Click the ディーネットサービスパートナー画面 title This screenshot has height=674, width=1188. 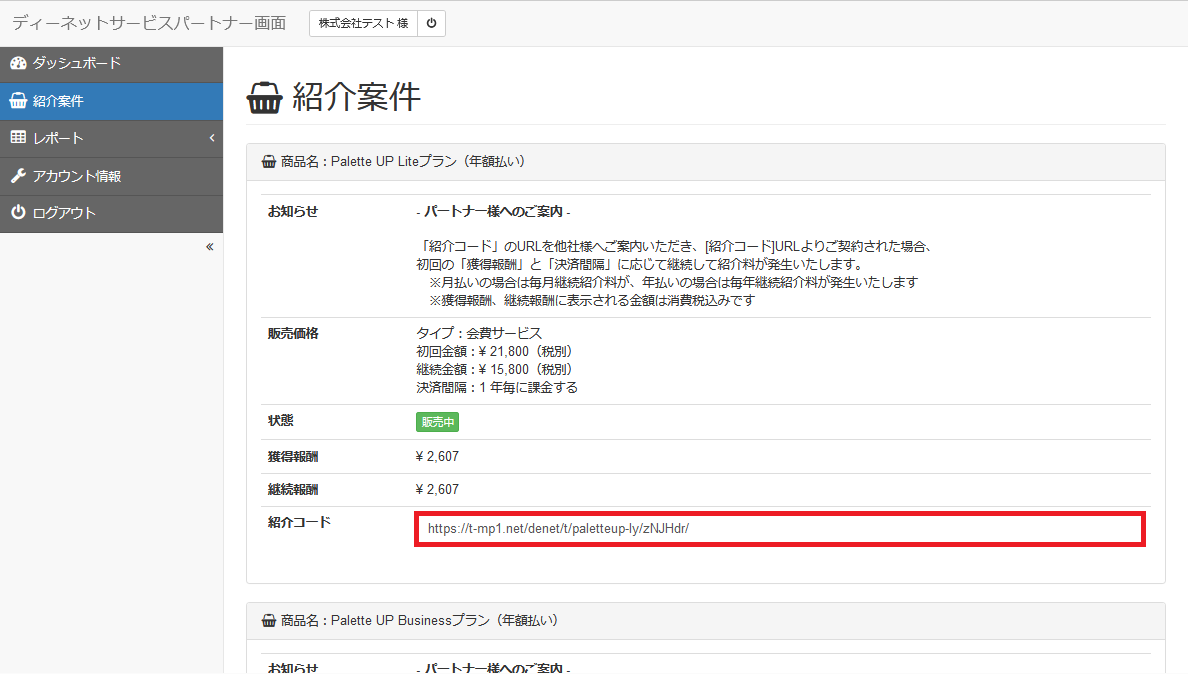coord(149,23)
